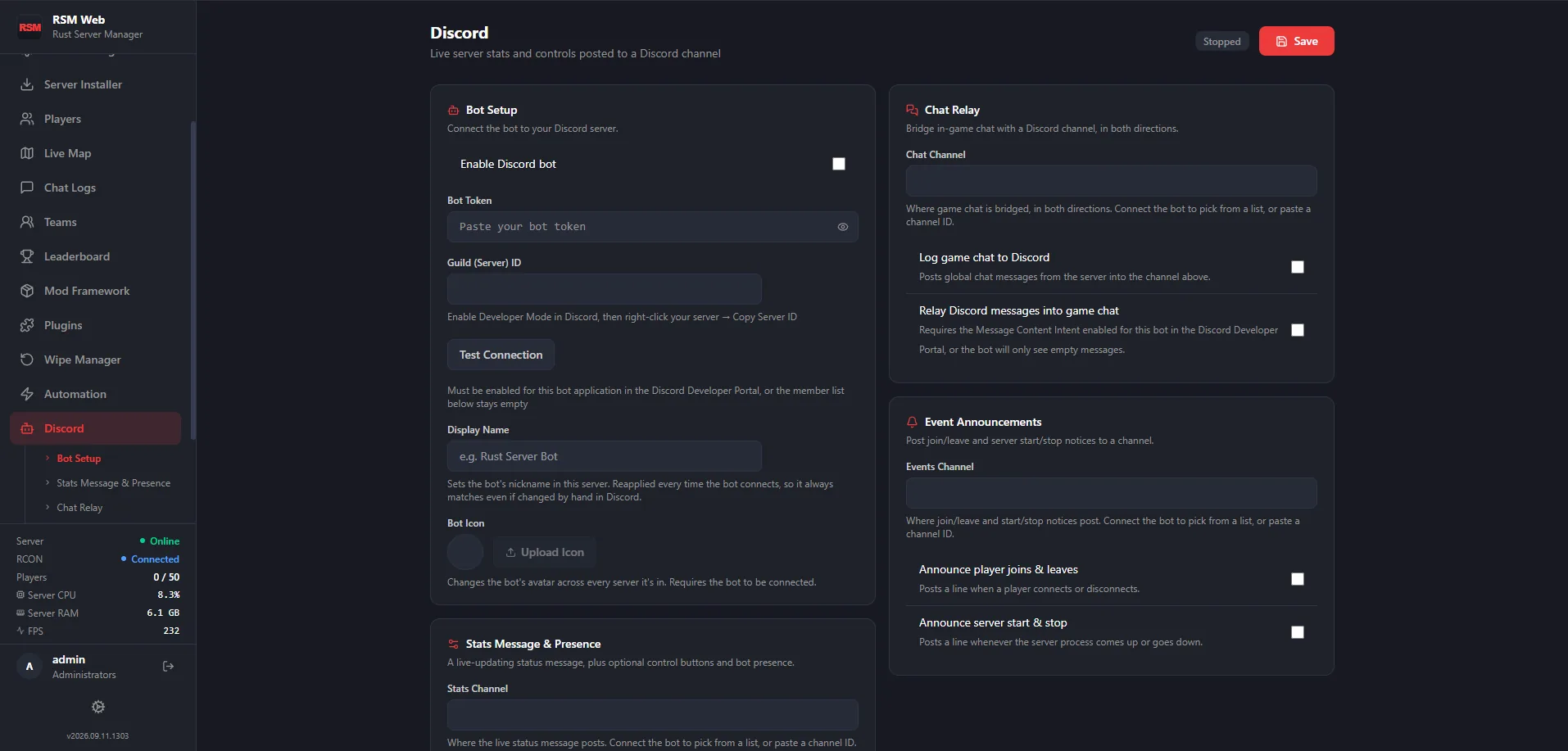The height and width of the screenshot is (751, 1568).
Task: Open the Teams page
Action: [x=96, y=222]
